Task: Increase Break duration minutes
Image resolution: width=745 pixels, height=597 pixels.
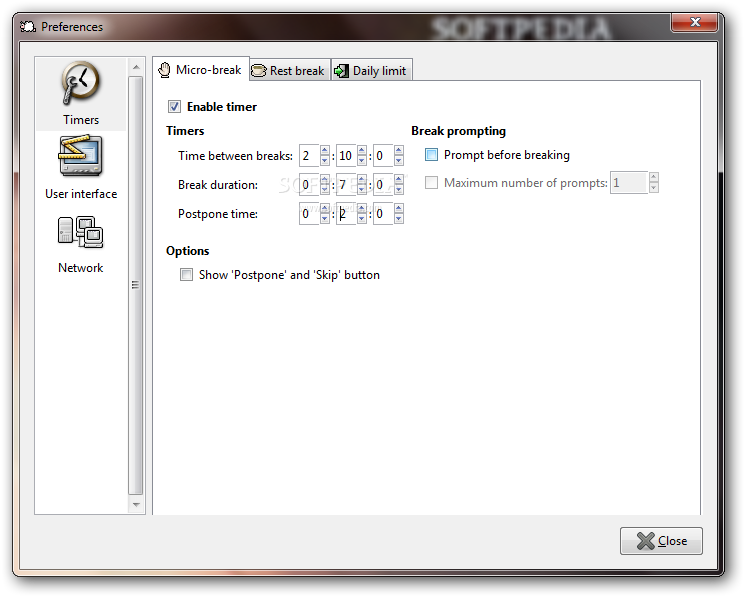Action: coord(362,180)
